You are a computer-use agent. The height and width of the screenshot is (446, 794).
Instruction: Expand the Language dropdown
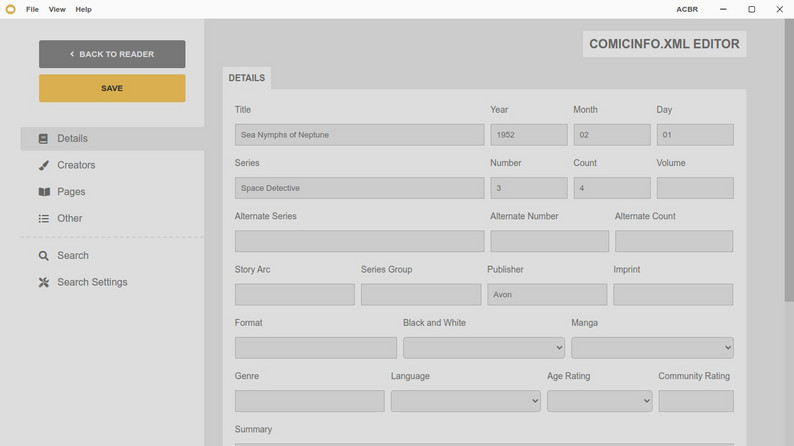click(465, 401)
